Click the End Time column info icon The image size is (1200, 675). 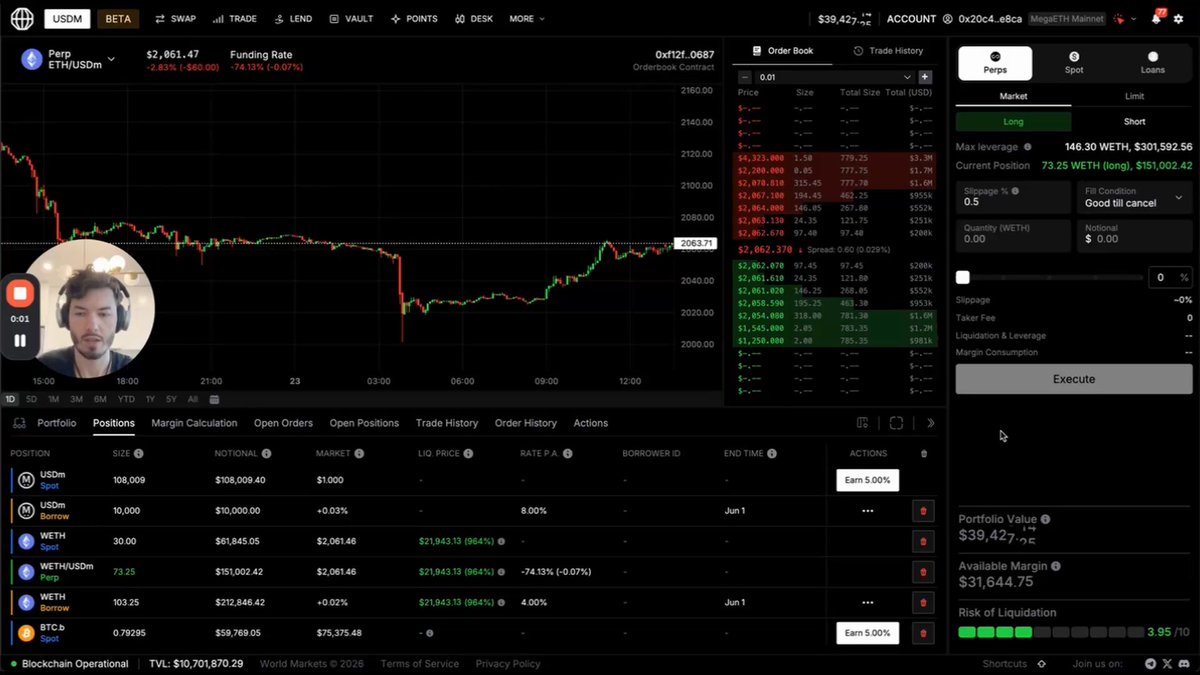point(772,454)
